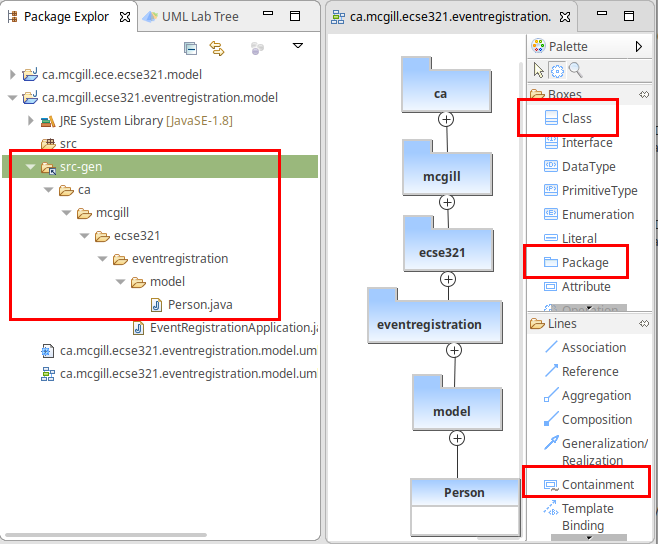
Task: Choose the Zoom magnifier tool in Palette
Action: coord(575,70)
